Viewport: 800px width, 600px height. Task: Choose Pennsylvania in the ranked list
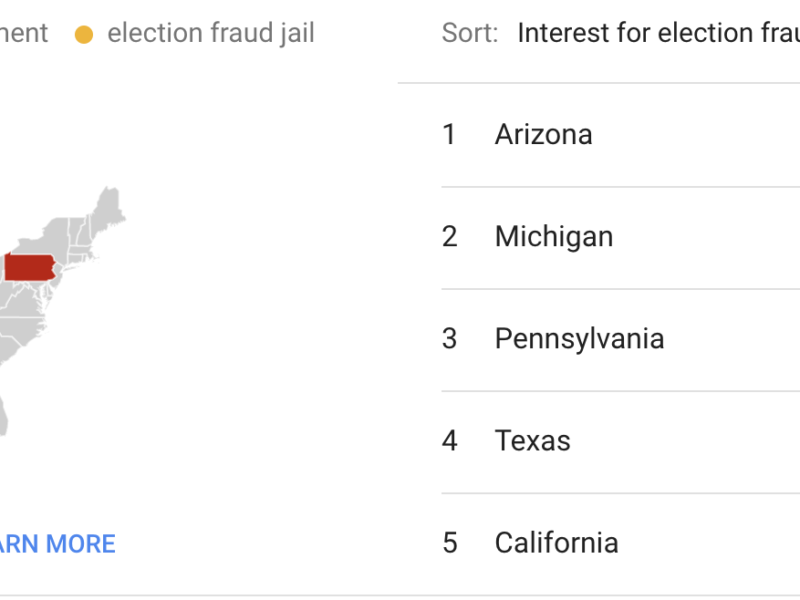click(x=579, y=339)
